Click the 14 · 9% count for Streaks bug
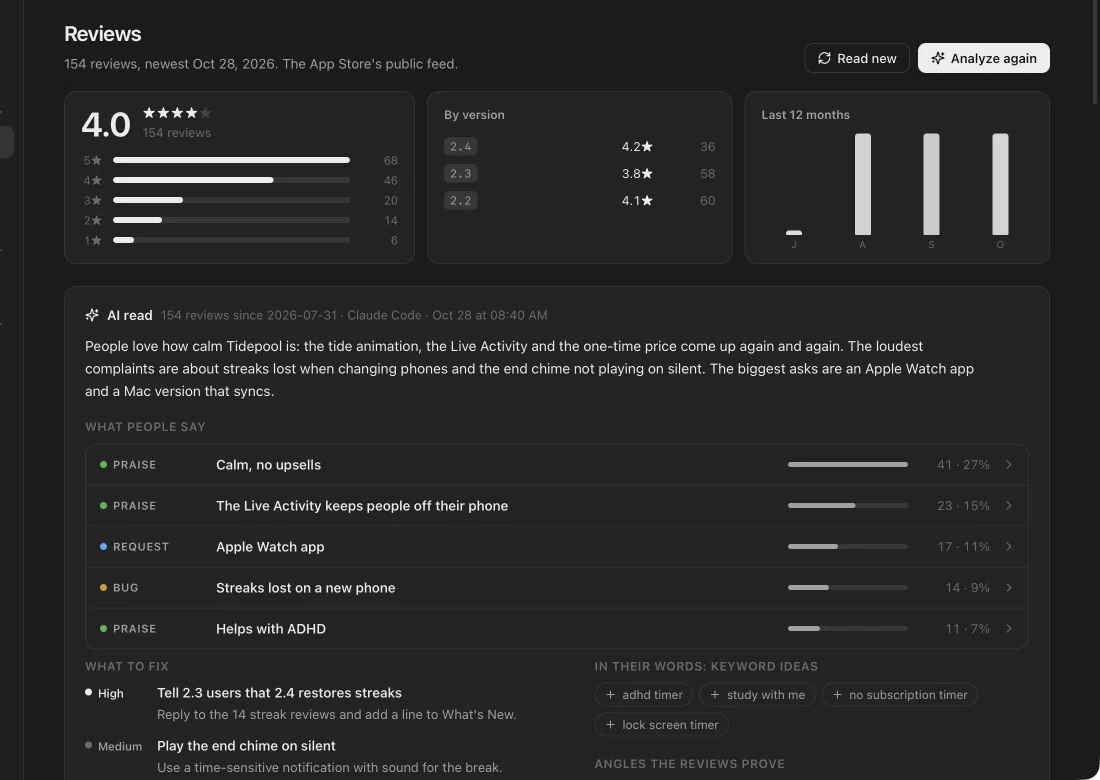Viewport: 1100px width, 780px height. point(967,588)
